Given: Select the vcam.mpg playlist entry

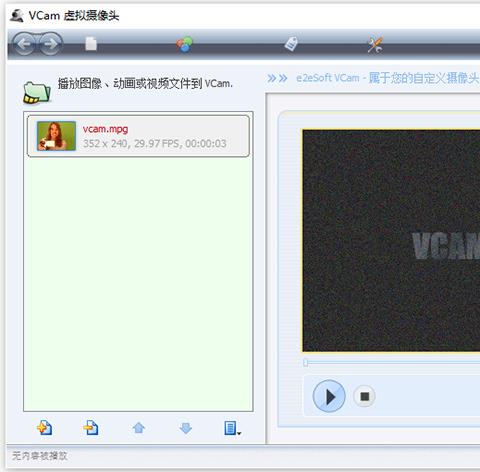Looking at the screenshot, I should (138, 136).
